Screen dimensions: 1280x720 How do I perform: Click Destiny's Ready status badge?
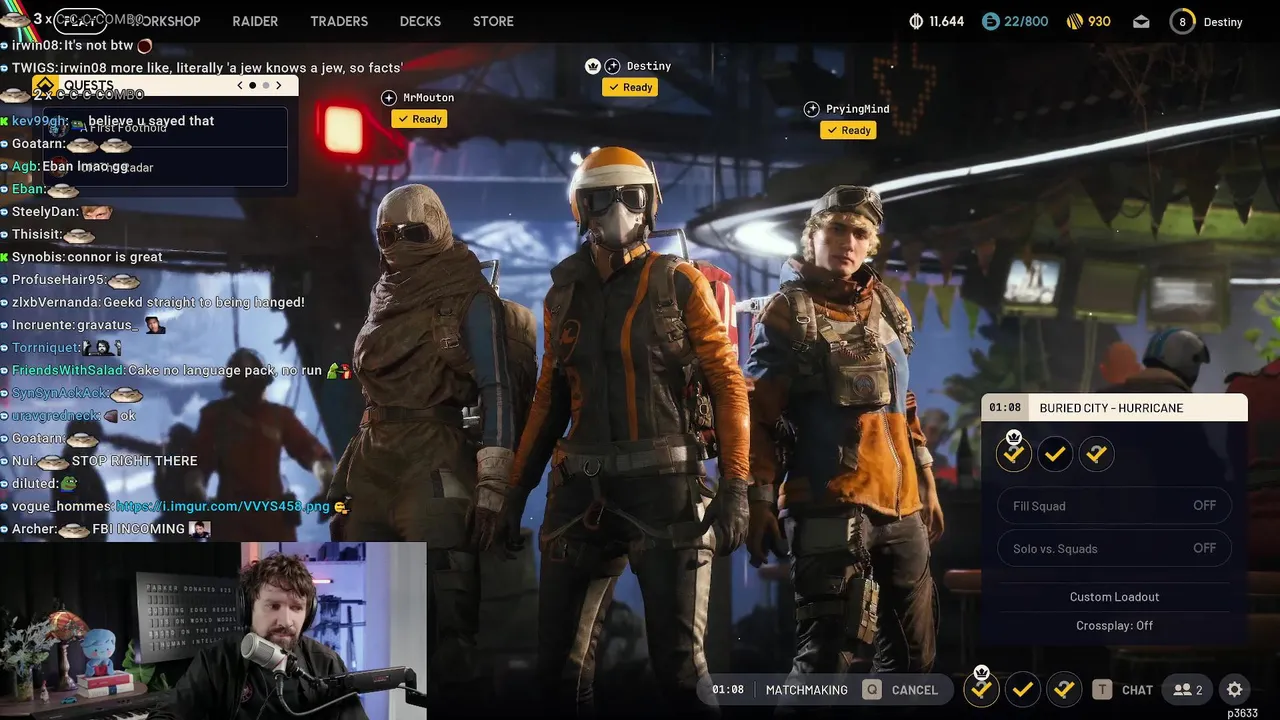[630, 87]
